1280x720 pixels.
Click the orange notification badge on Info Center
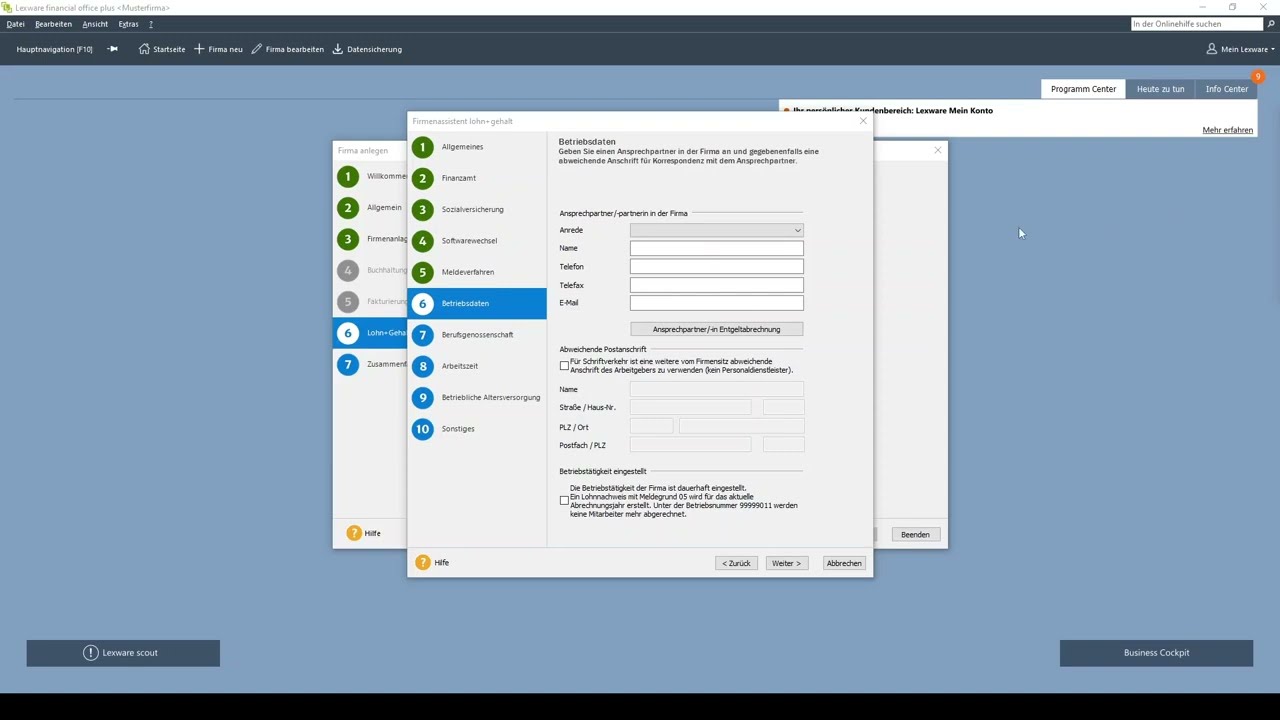click(x=1258, y=77)
